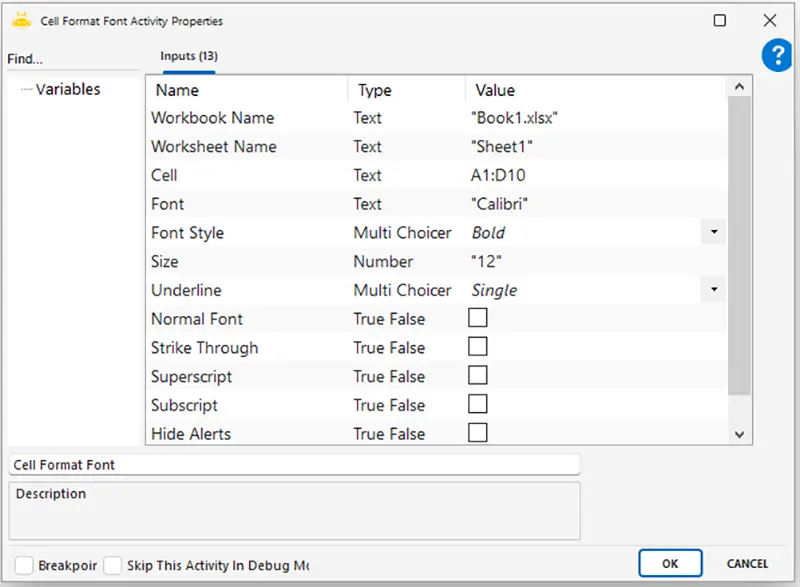Select the Normal Font row label

[197, 319]
